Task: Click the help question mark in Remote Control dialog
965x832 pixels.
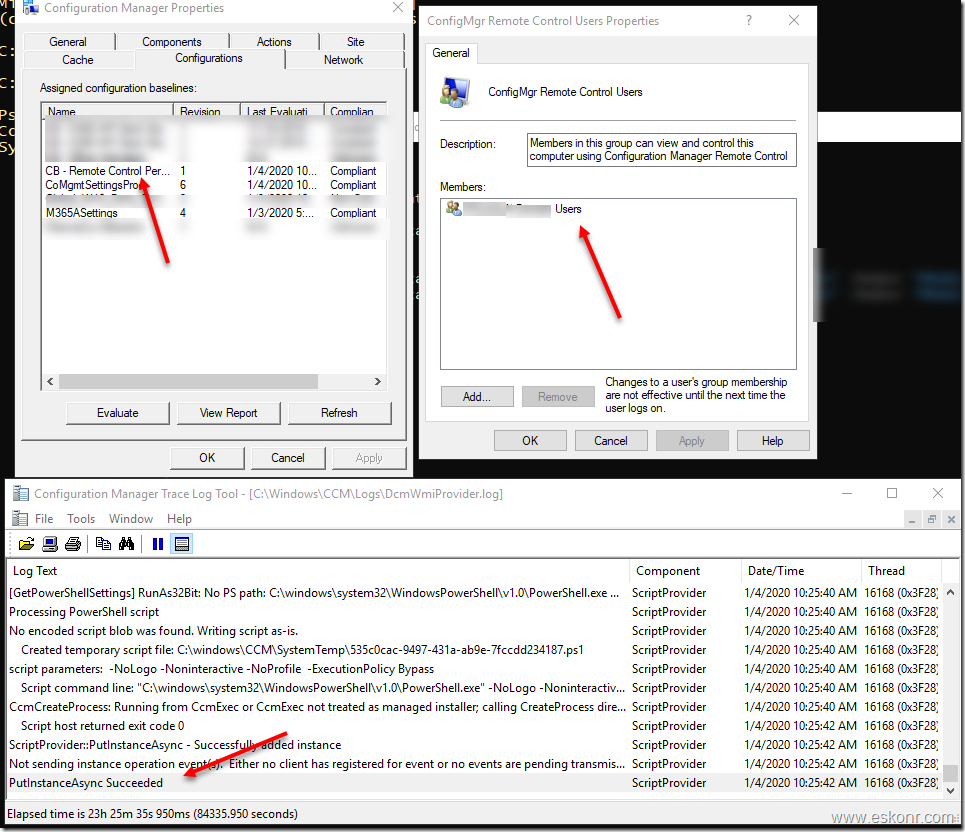Action: pyautogui.click(x=748, y=20)
